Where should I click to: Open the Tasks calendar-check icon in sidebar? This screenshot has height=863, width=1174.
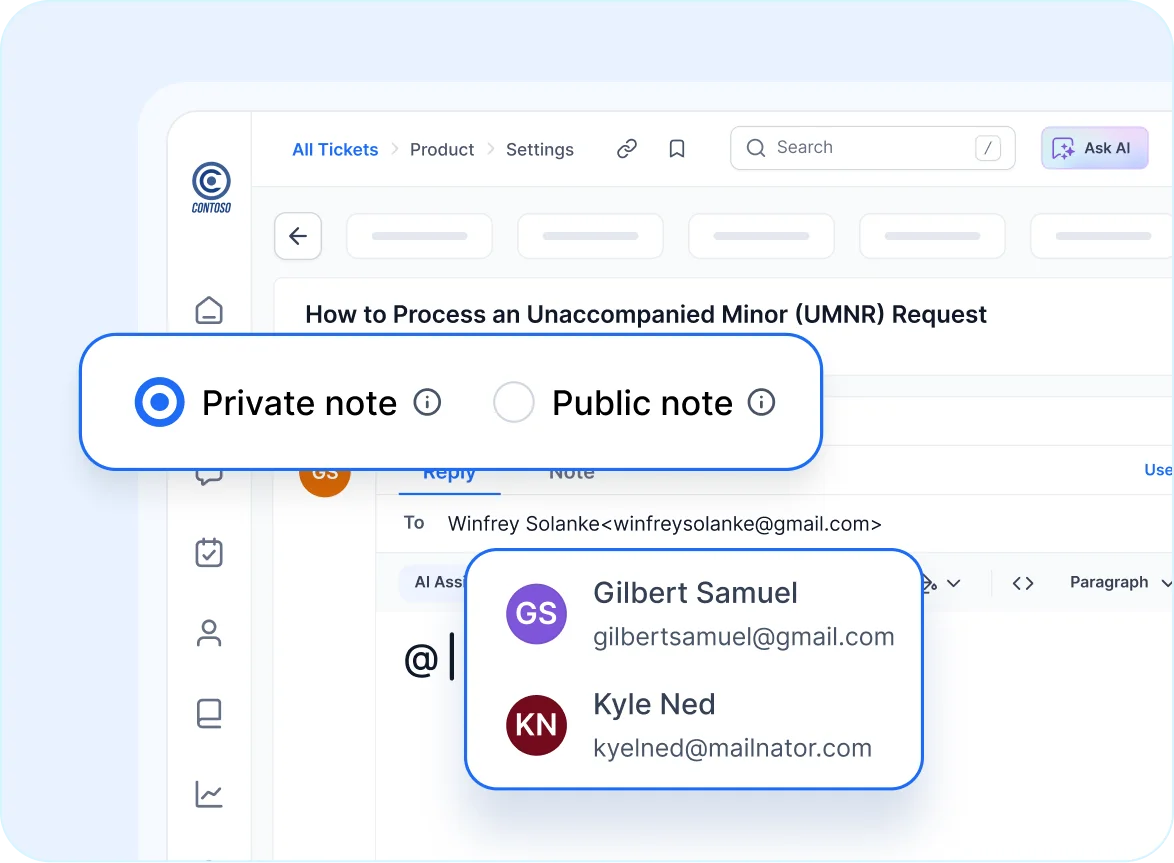click(x=209, y=553)
